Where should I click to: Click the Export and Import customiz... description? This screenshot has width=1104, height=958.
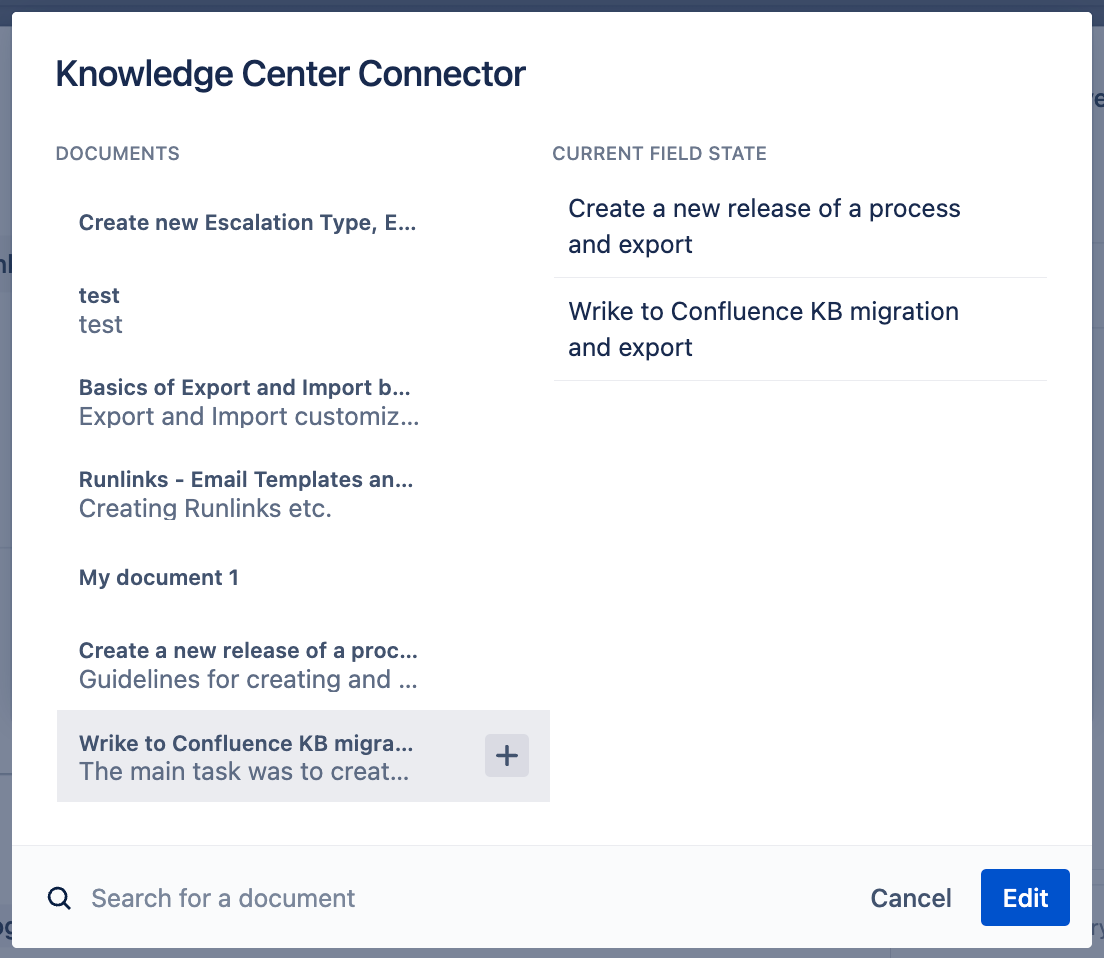click(249, 417)
